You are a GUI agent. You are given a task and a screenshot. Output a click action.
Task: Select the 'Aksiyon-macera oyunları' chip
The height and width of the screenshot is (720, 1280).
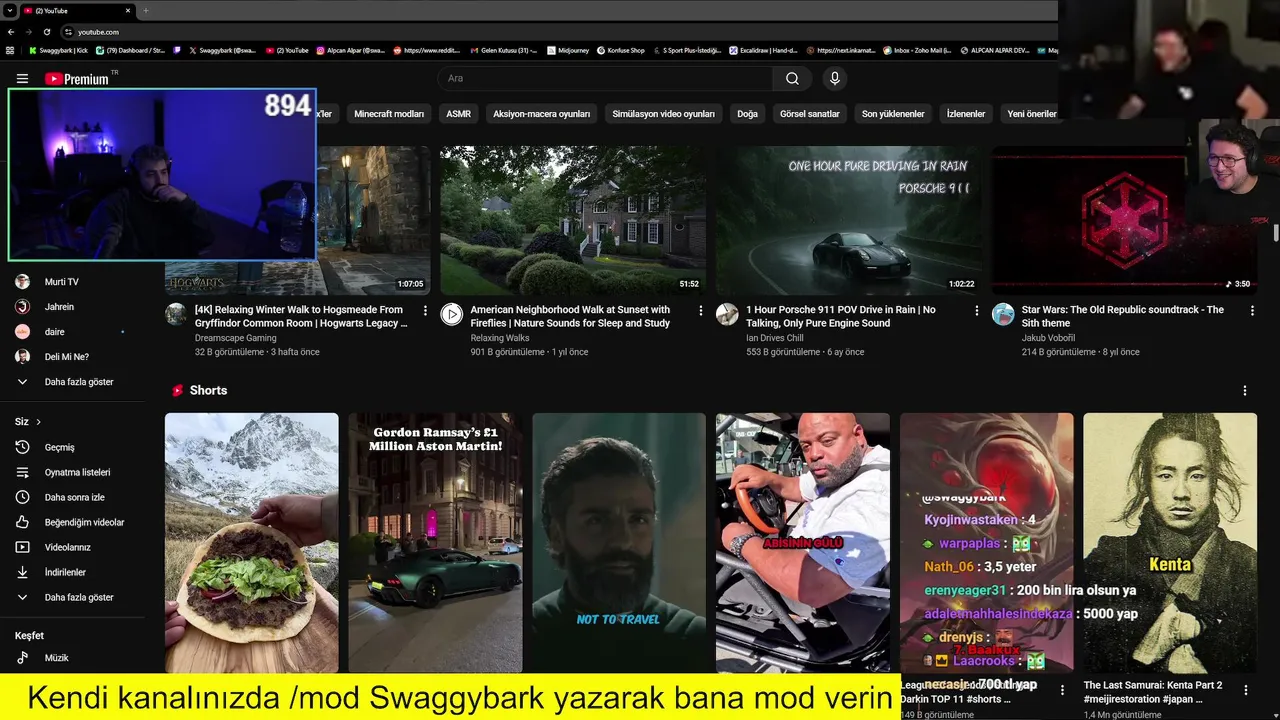[542, 114]
